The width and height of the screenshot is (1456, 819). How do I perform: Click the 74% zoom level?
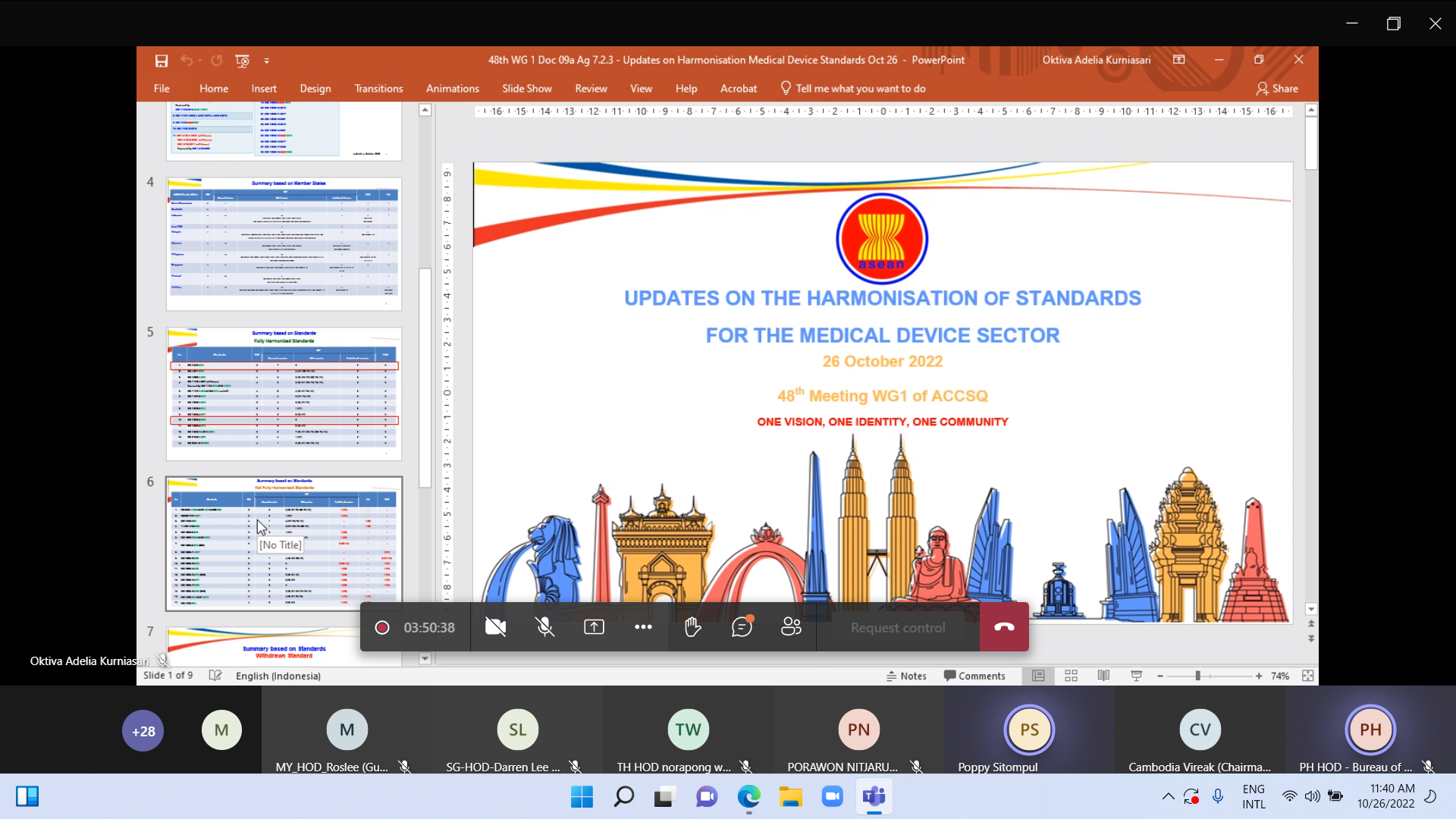[1280, 676]
